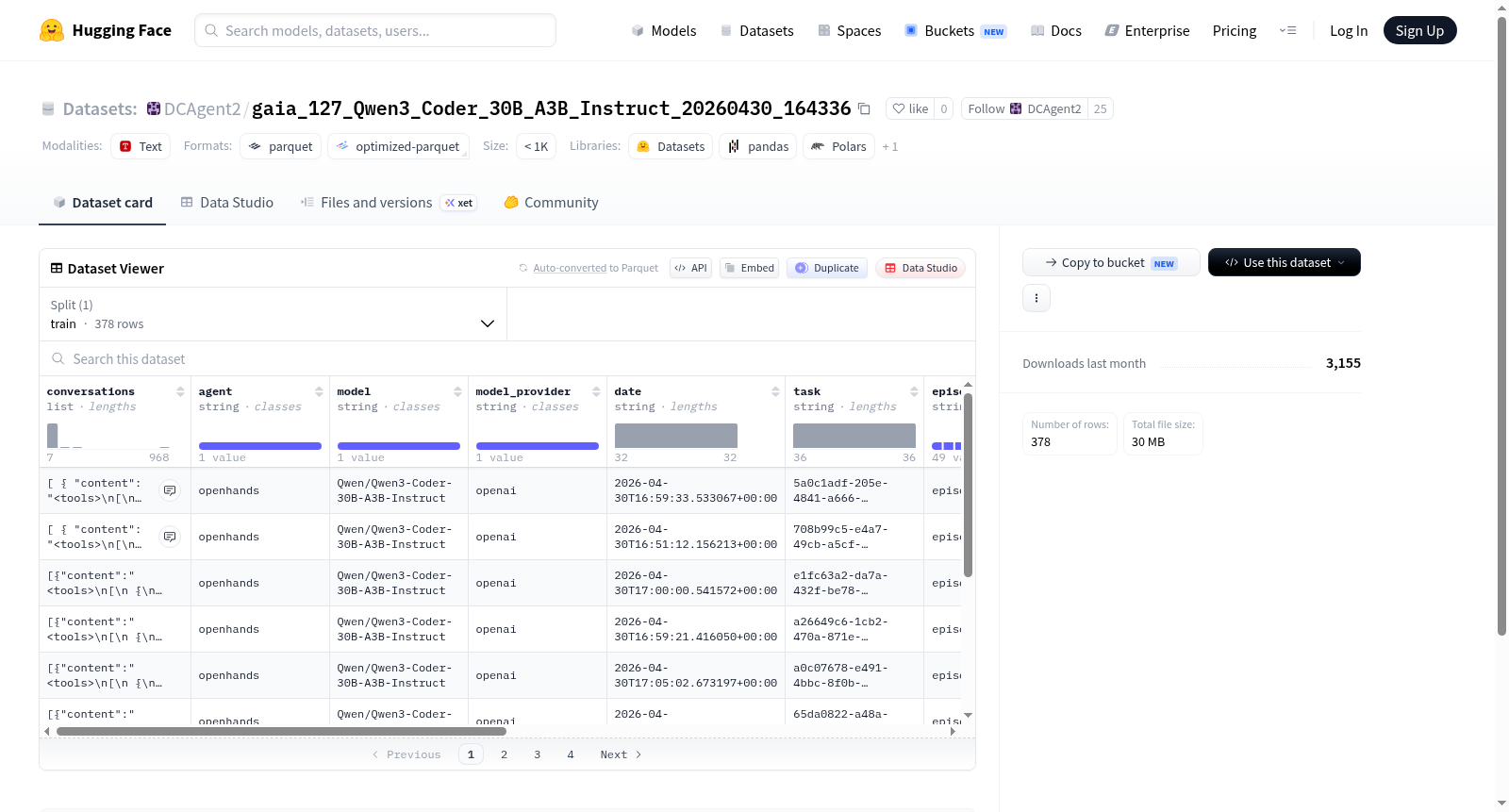The width and height of the screenshot is (1509, 812).
Task: Click the Datasets library tag
Action: click(x=671, y=146)
